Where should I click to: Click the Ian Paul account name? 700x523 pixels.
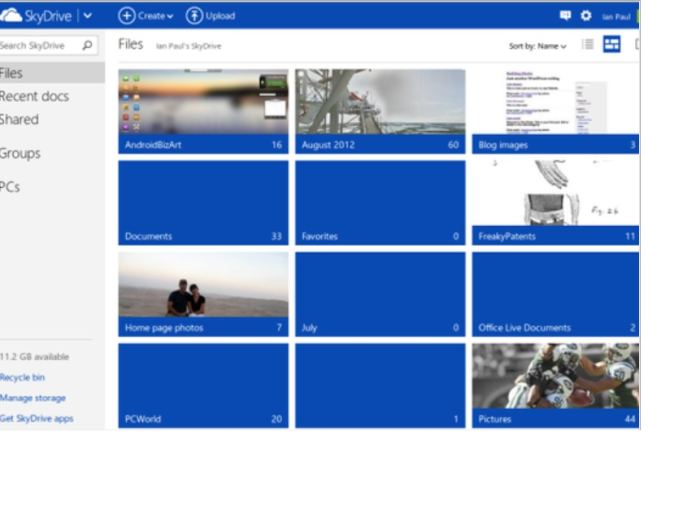(616, 17)
